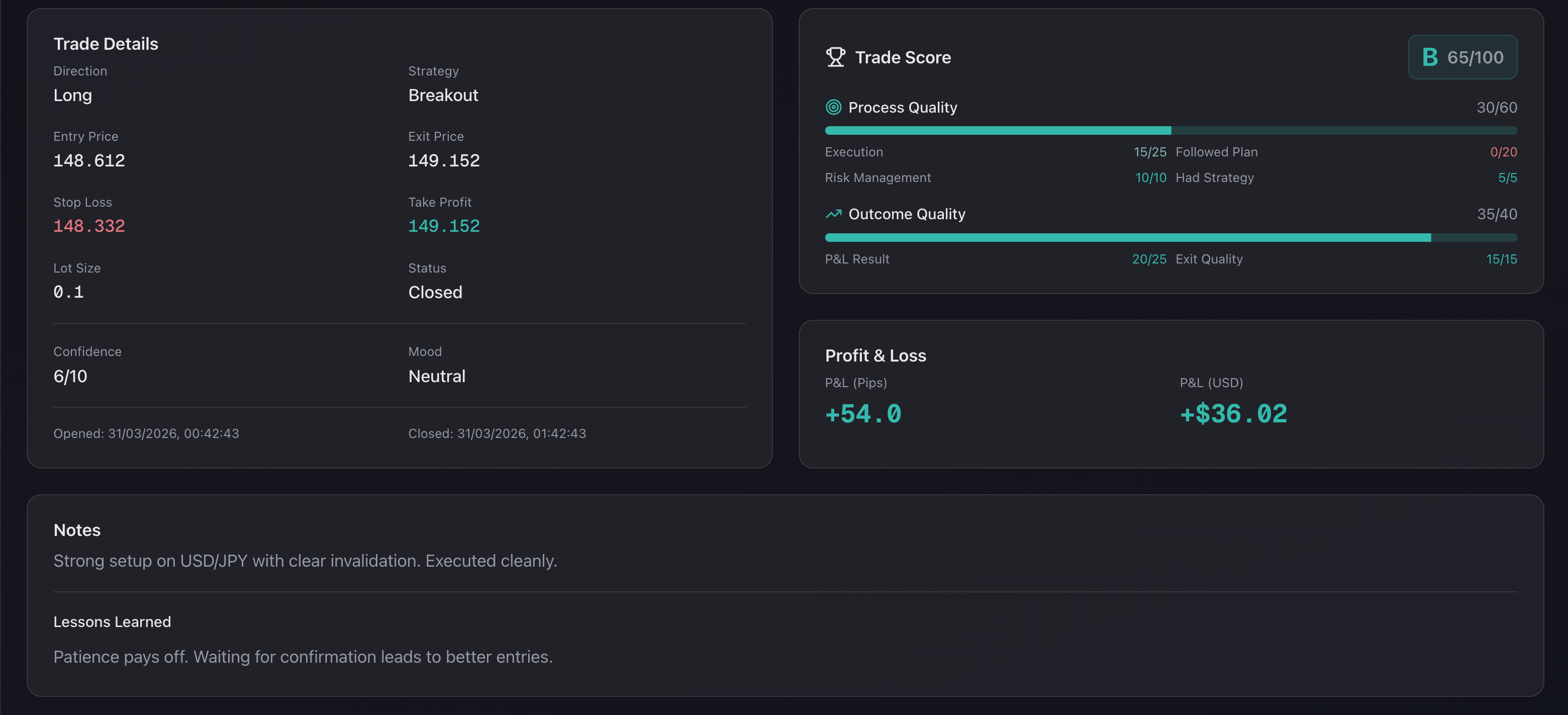Select the target icon next to Process Quality
1568x715 pixels.
[x=834, y=107]
